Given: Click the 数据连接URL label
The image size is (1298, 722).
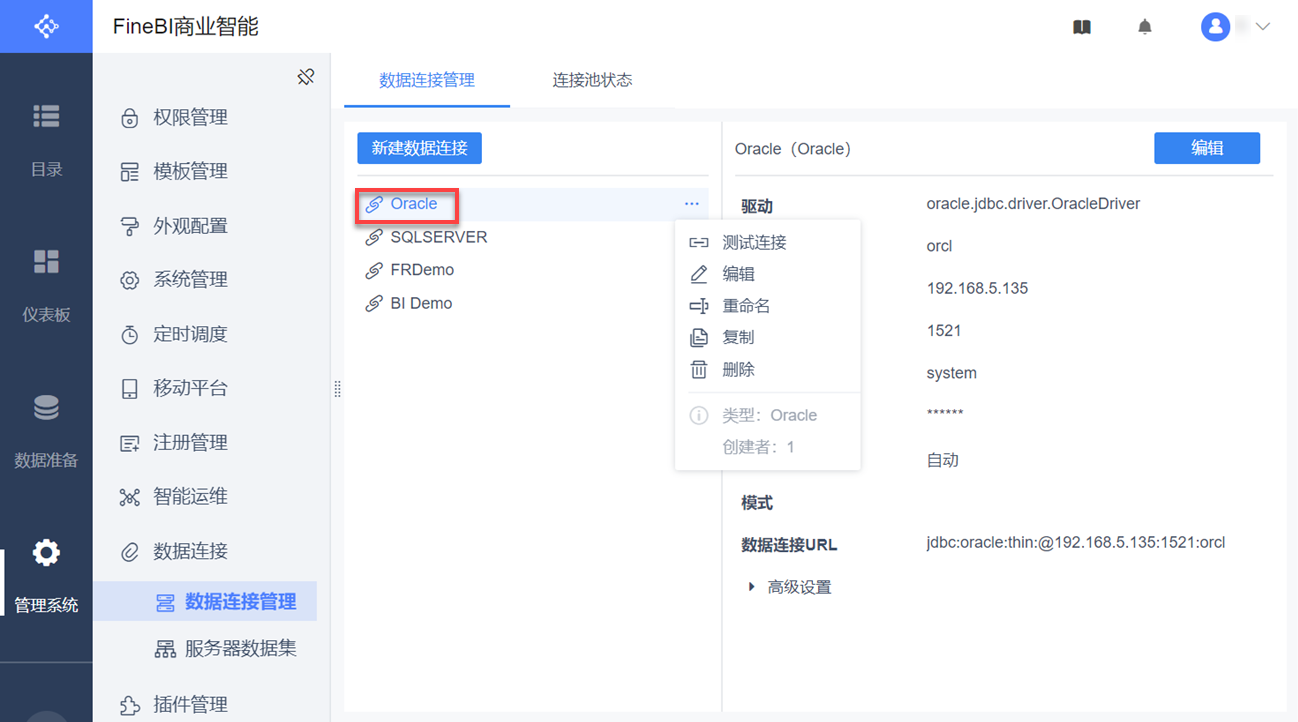Looking at the screenshot, I should point(789,545).
